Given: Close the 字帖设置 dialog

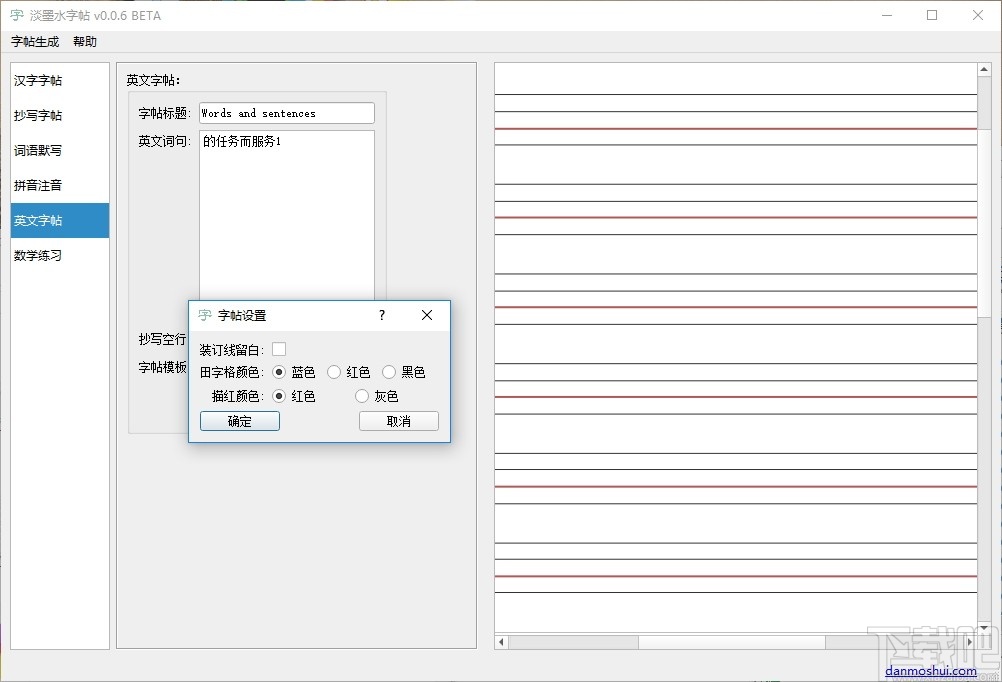Looking at the screenshot, I should tap(427, 315).
